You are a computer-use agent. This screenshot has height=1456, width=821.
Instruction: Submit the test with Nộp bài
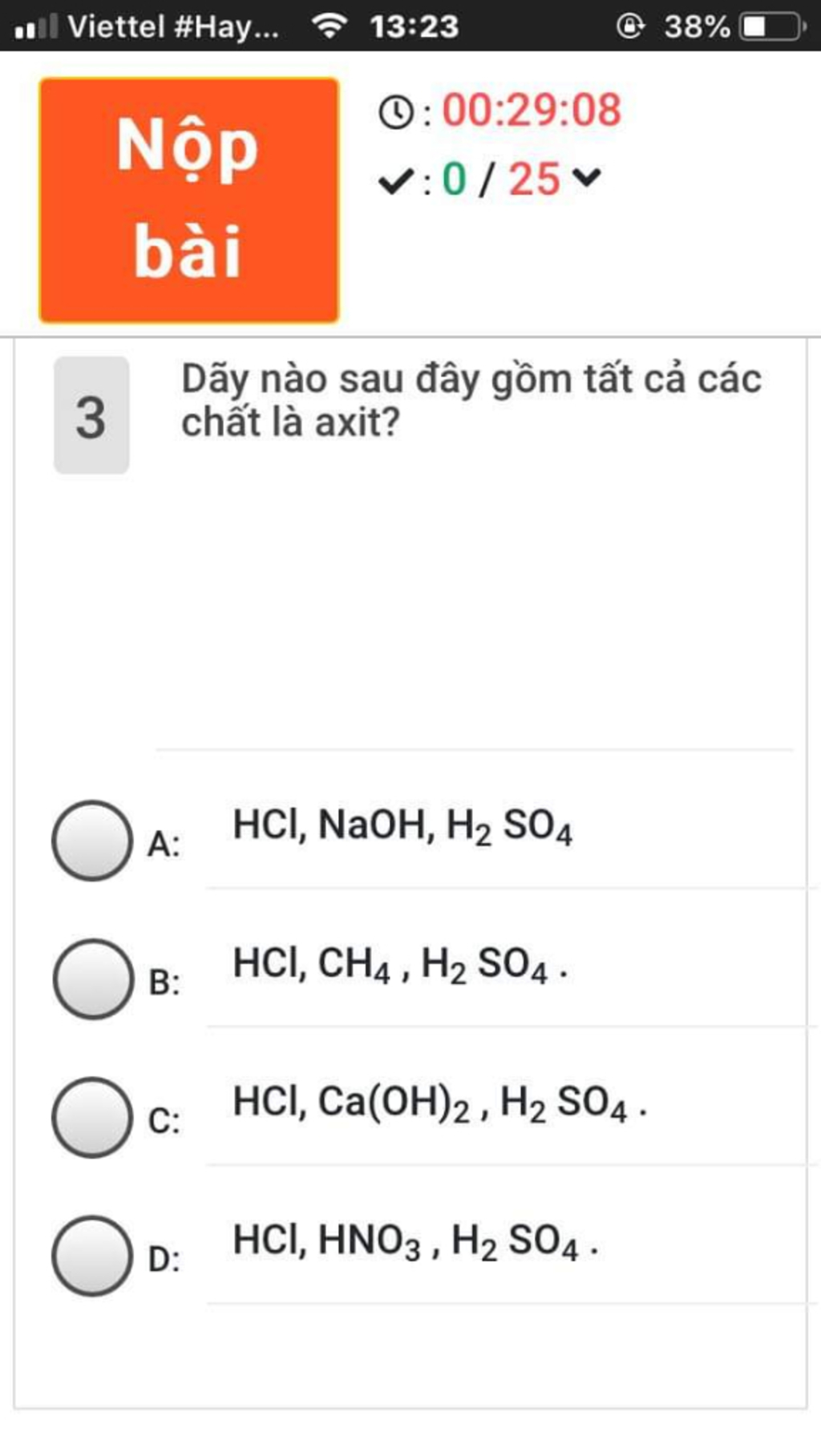tap(189, 200)
